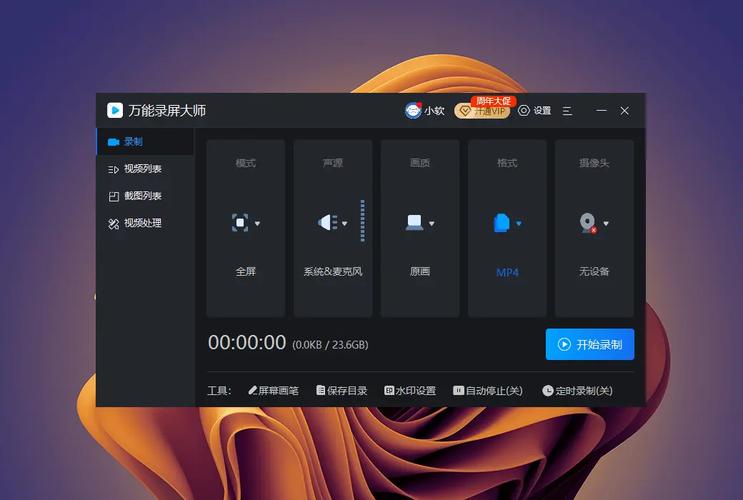
Task: Expand the 格式 MP4 dropdown arrow
Action: pos(518,224)
